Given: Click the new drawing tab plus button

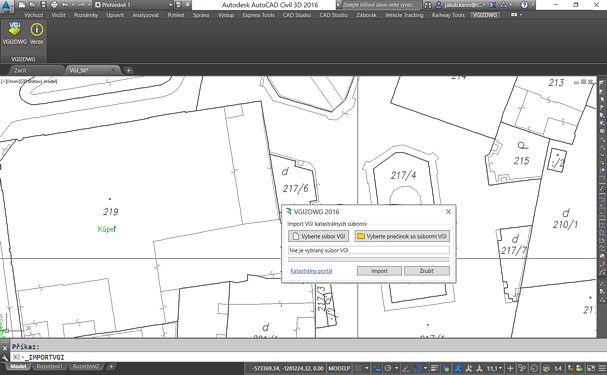Looking at the screenshot, I should (129, 70).
